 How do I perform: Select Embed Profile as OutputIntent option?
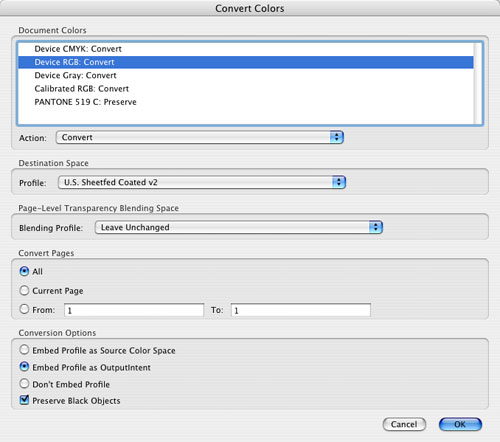click(24, 367)
